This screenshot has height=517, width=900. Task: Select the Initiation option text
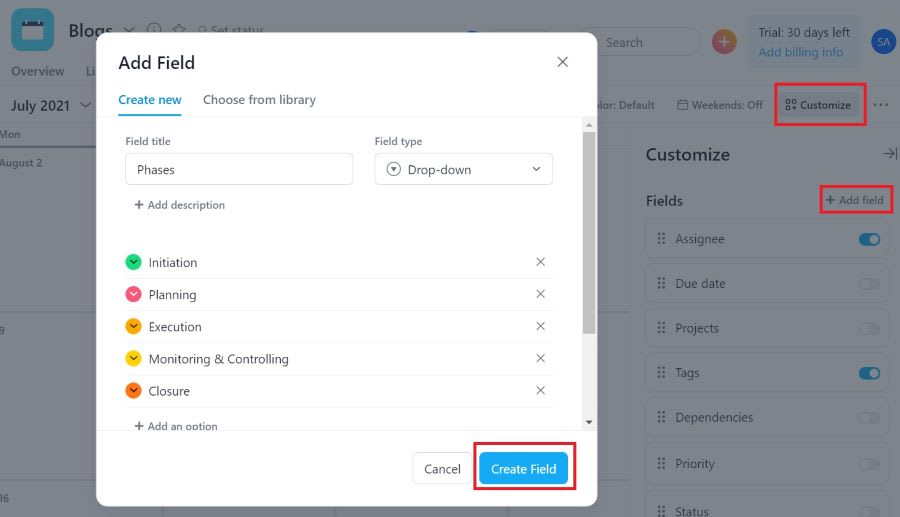pyautogui.click(x=173, y=262)
